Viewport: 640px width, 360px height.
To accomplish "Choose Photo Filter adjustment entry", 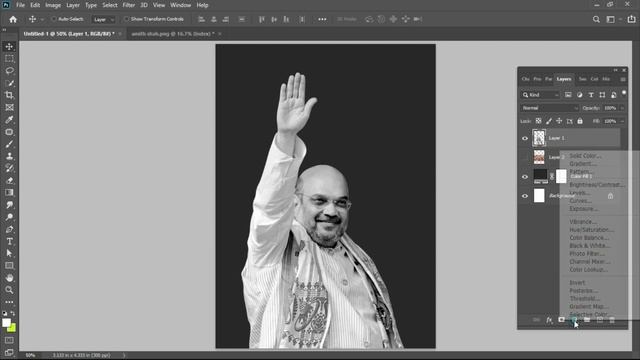I will tap(587, 253).
